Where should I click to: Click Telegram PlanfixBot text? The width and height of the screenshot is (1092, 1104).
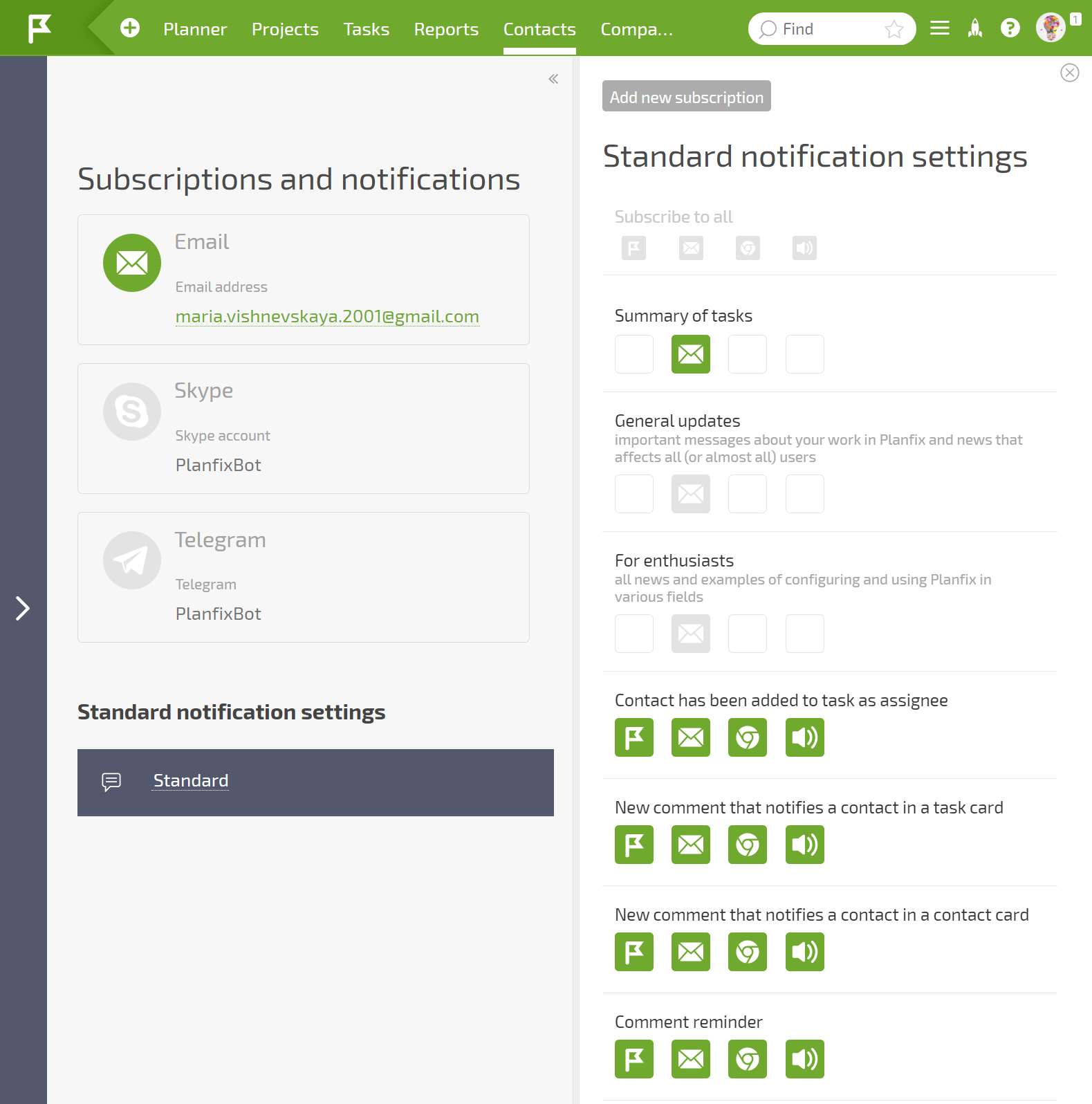coord(219,614)
